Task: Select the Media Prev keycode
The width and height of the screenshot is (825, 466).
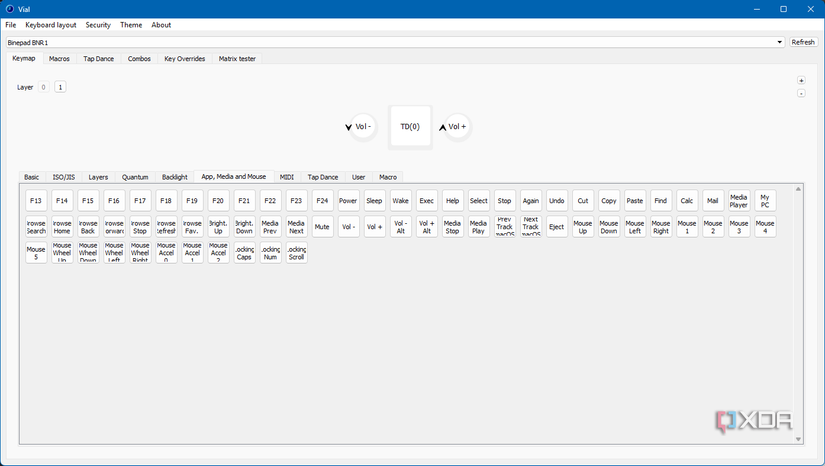Action: (x=270, y=227)
